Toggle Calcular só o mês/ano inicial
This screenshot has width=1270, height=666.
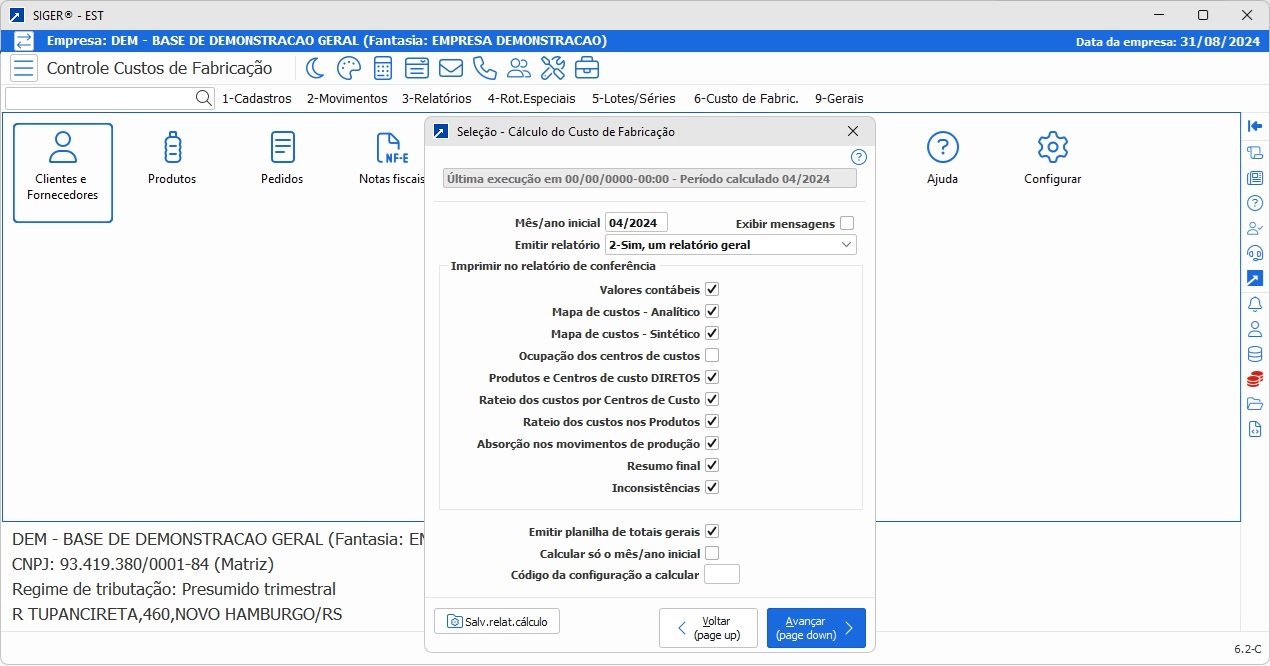(x=712, y=553)
